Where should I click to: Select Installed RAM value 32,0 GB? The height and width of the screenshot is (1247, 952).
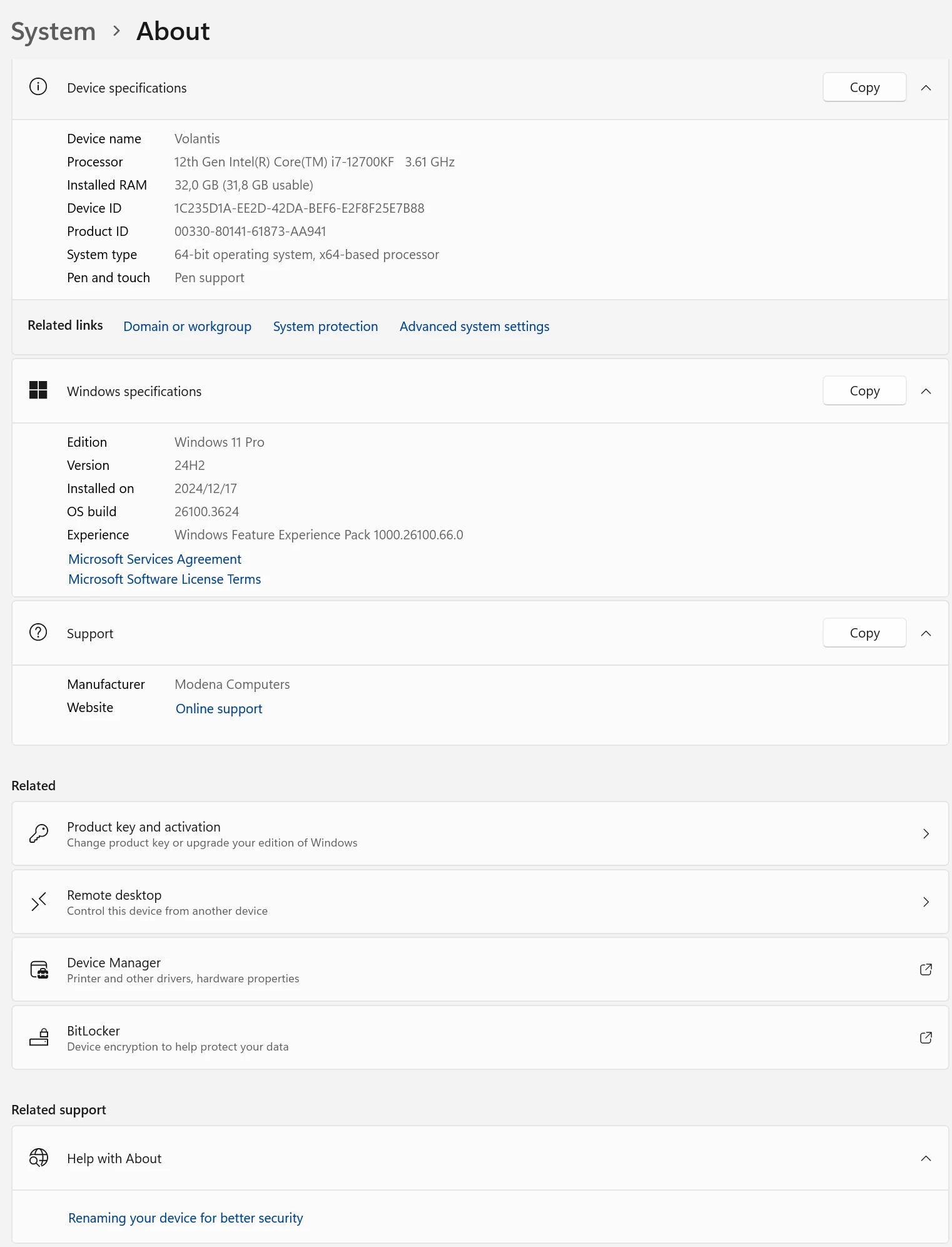tap(243, 185)
